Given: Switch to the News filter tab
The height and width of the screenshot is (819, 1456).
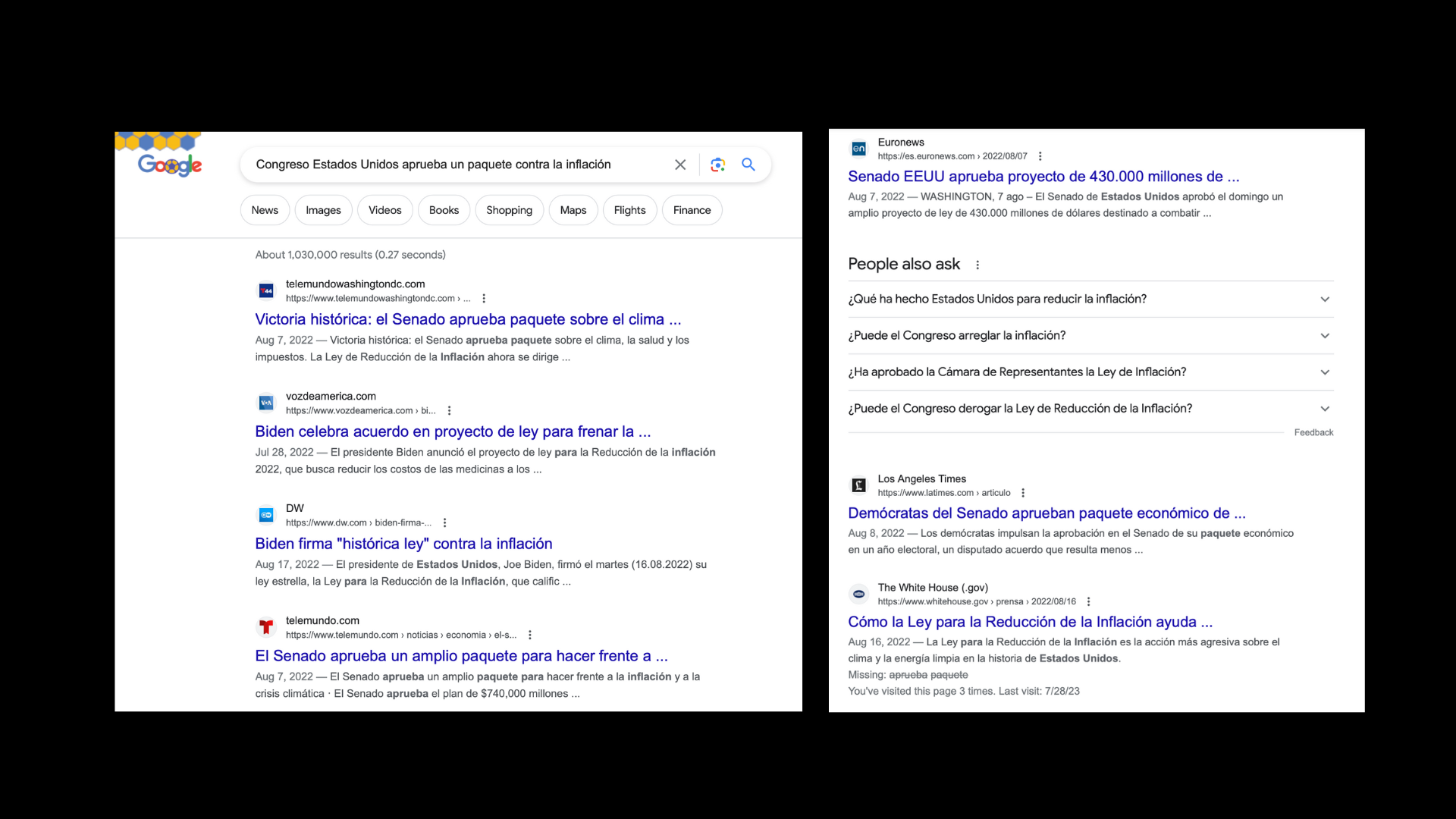Looking at the screenshot, I should [265, 210].
